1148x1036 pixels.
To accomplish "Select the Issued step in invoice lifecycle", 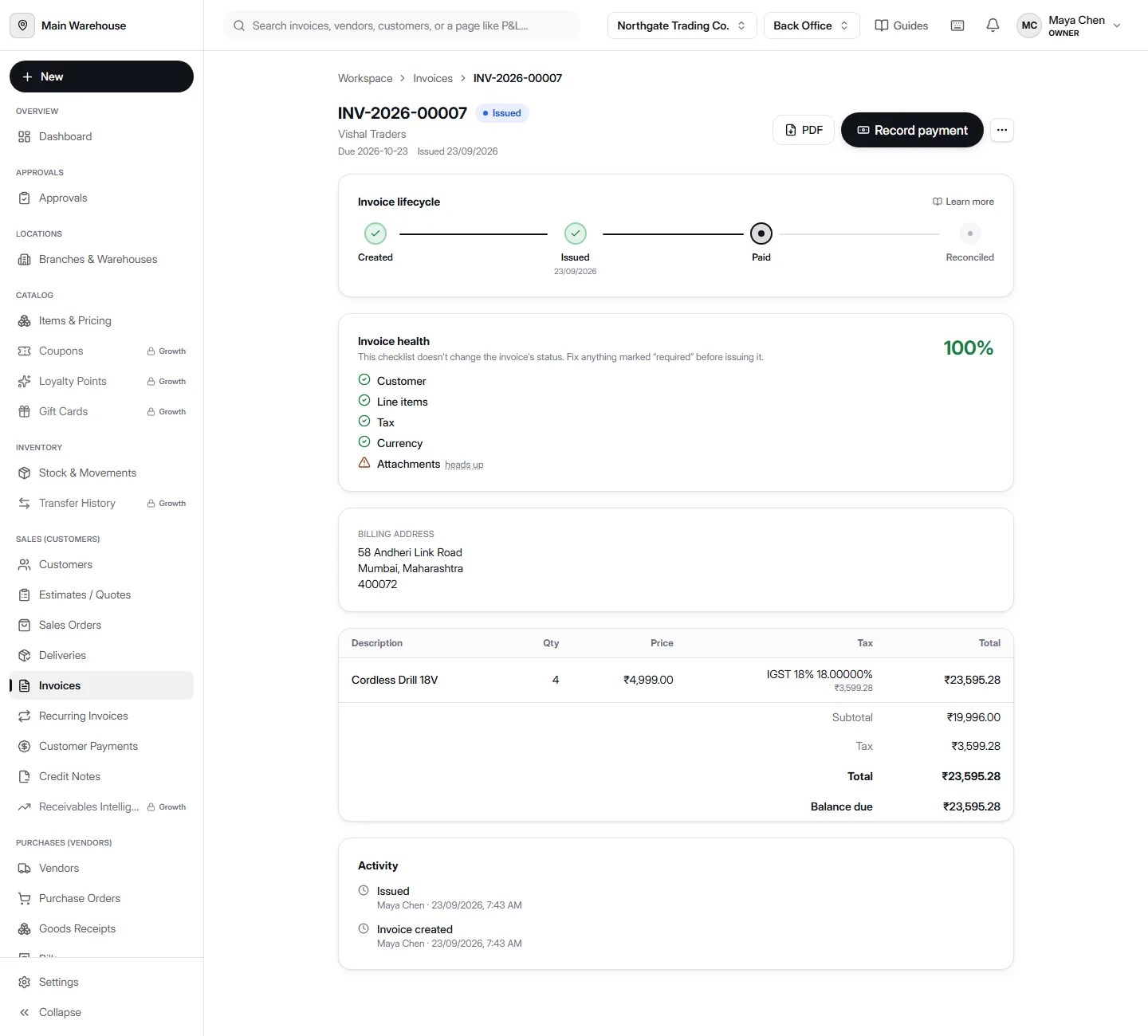I will 576,234.
